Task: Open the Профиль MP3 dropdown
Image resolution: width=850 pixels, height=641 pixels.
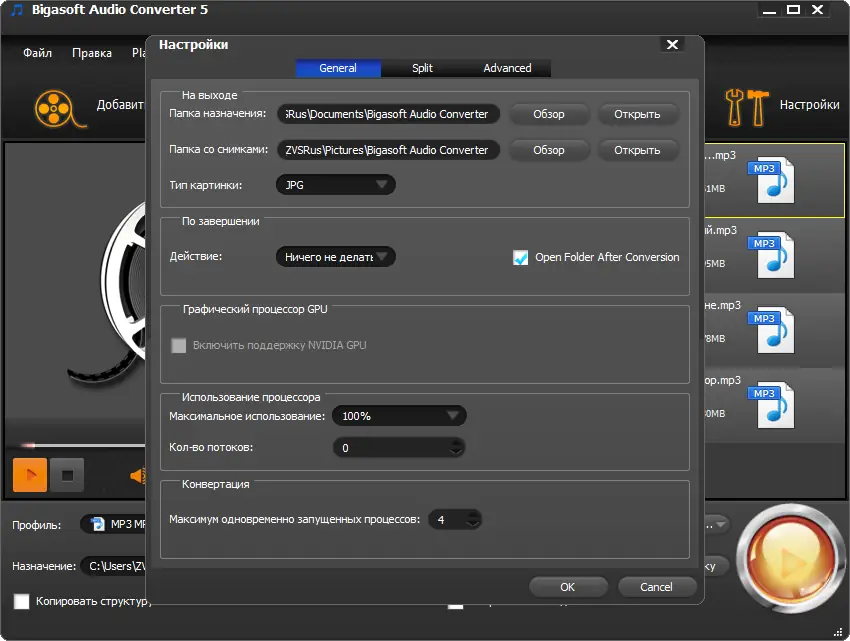Action: pos(113,524)
